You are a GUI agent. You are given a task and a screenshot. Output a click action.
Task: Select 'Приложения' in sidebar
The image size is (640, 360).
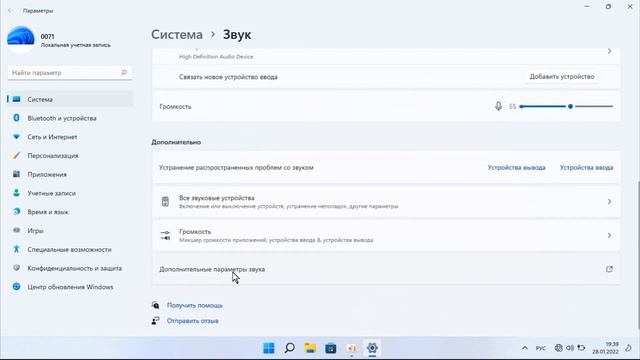point(70,174)
